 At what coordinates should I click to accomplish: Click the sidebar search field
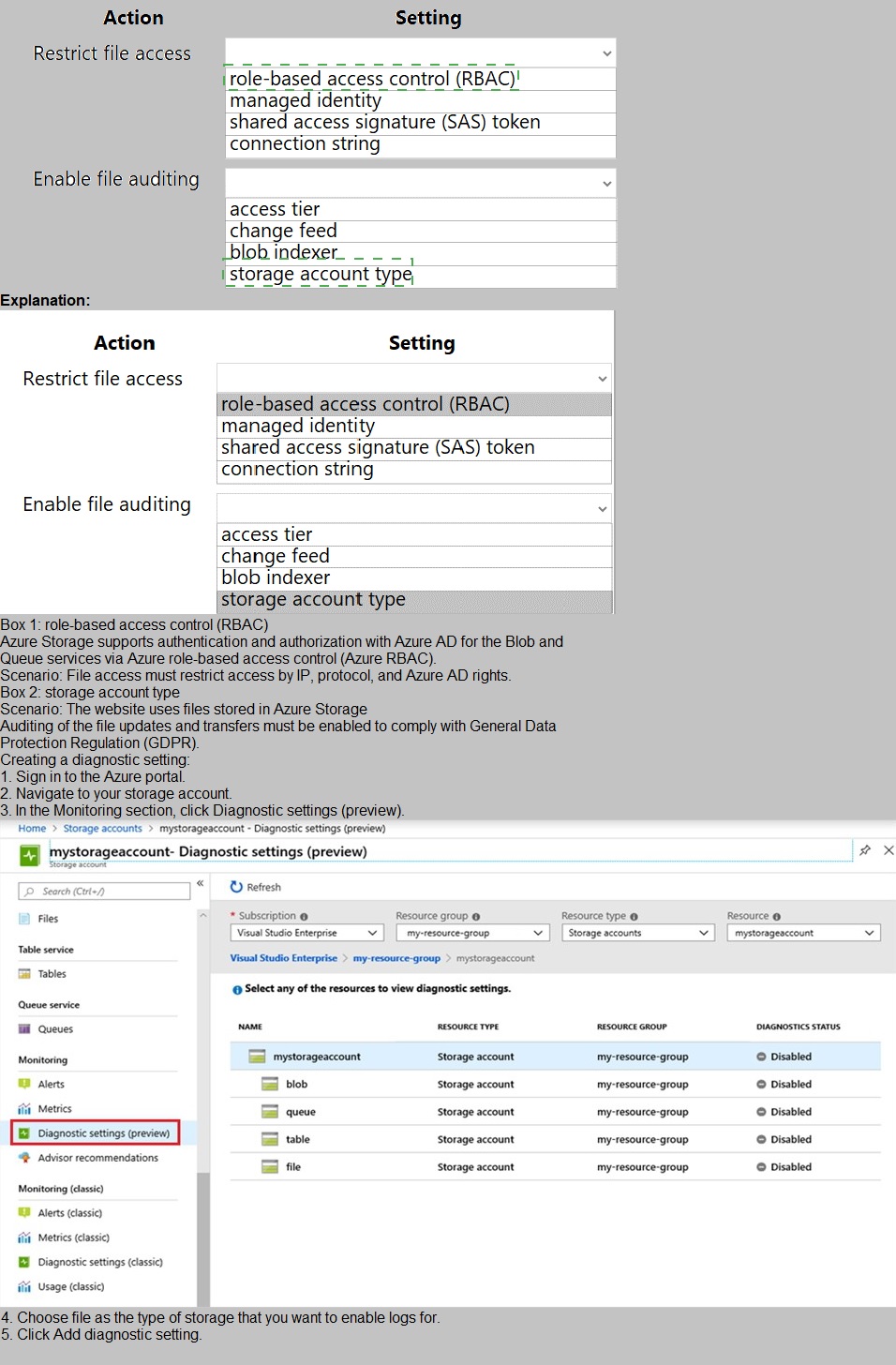pyautogui.click(x=104, y=892)
